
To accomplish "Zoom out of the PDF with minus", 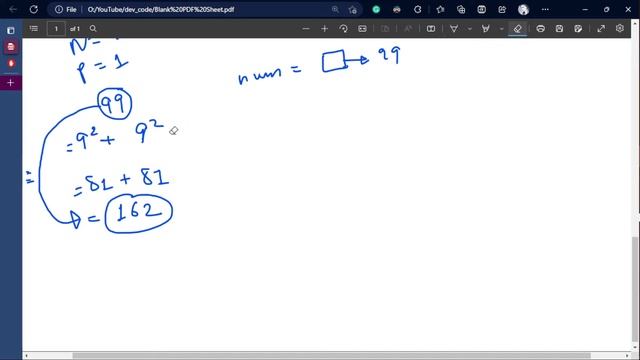I will (306, 29).
